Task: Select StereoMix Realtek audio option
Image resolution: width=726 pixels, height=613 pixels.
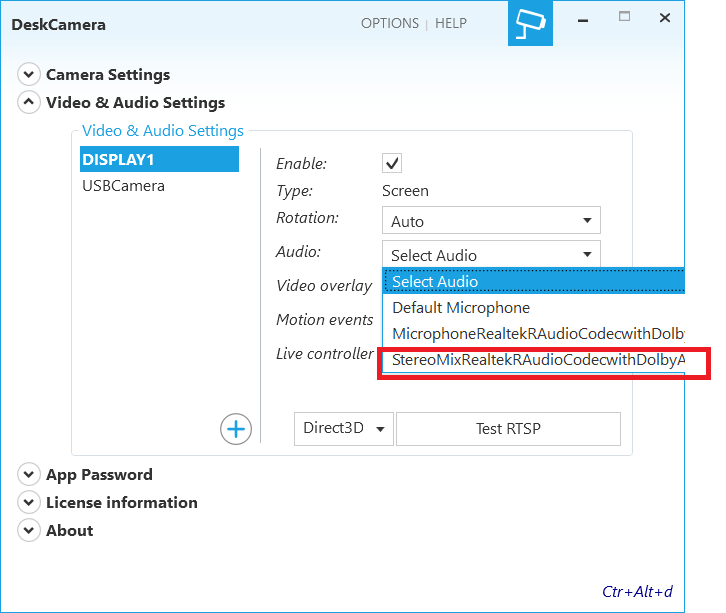Action: 538,360
